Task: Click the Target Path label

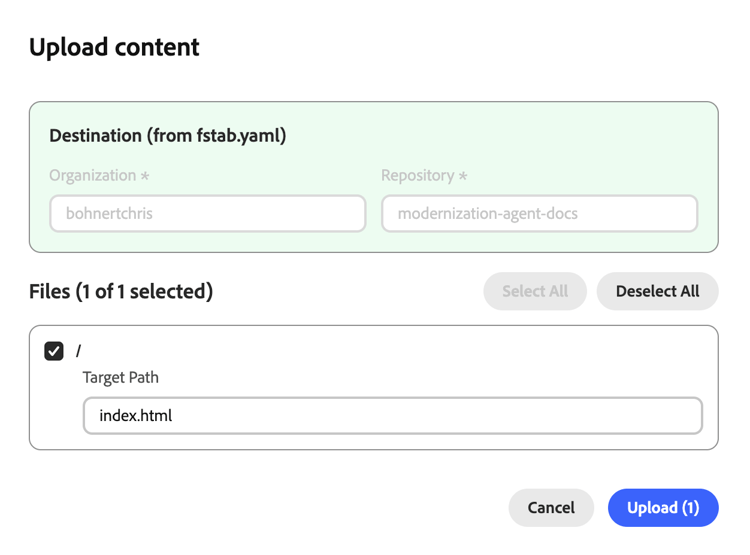Action: (121, 378)
